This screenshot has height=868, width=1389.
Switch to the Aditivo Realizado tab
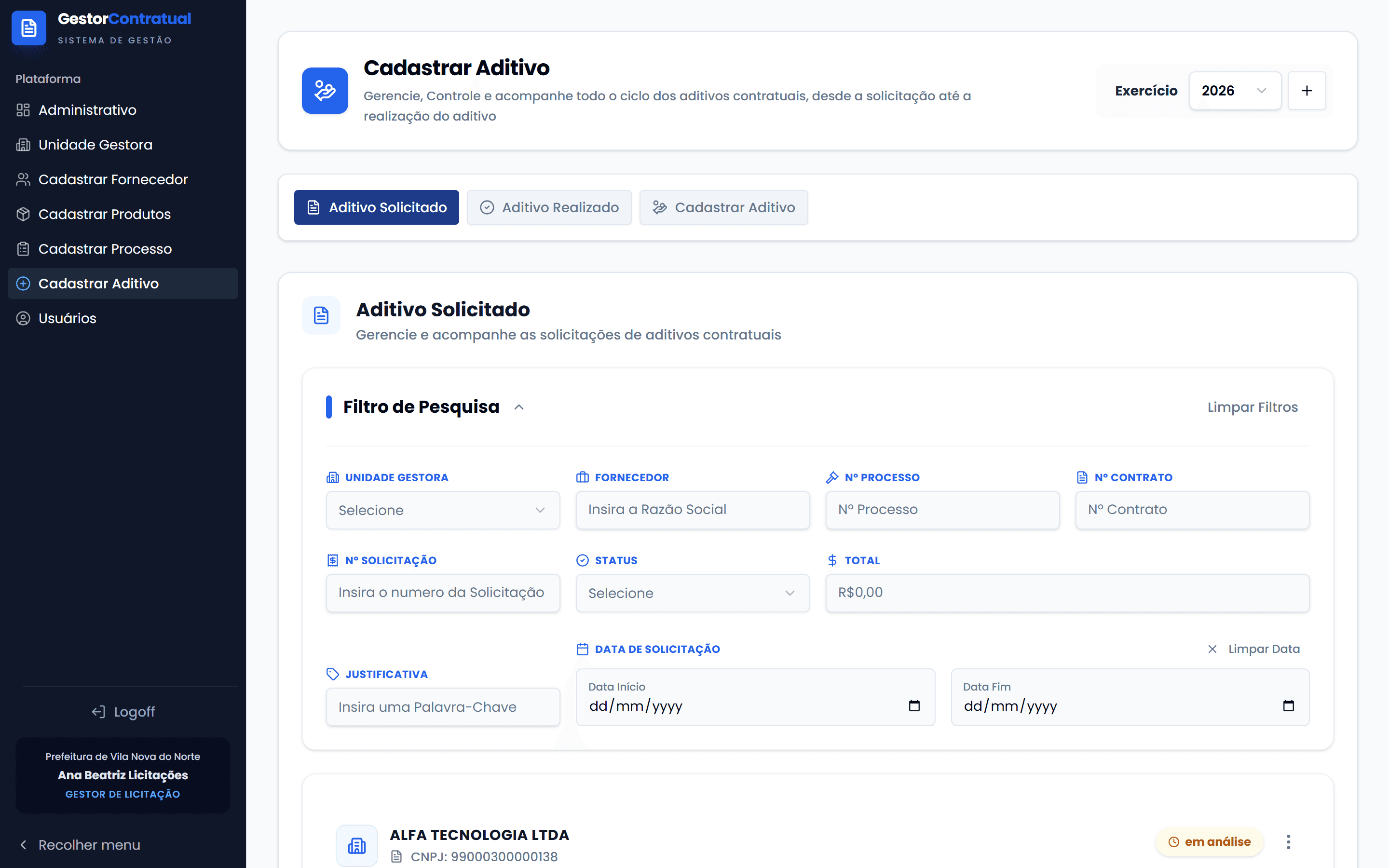click(549, 207)
